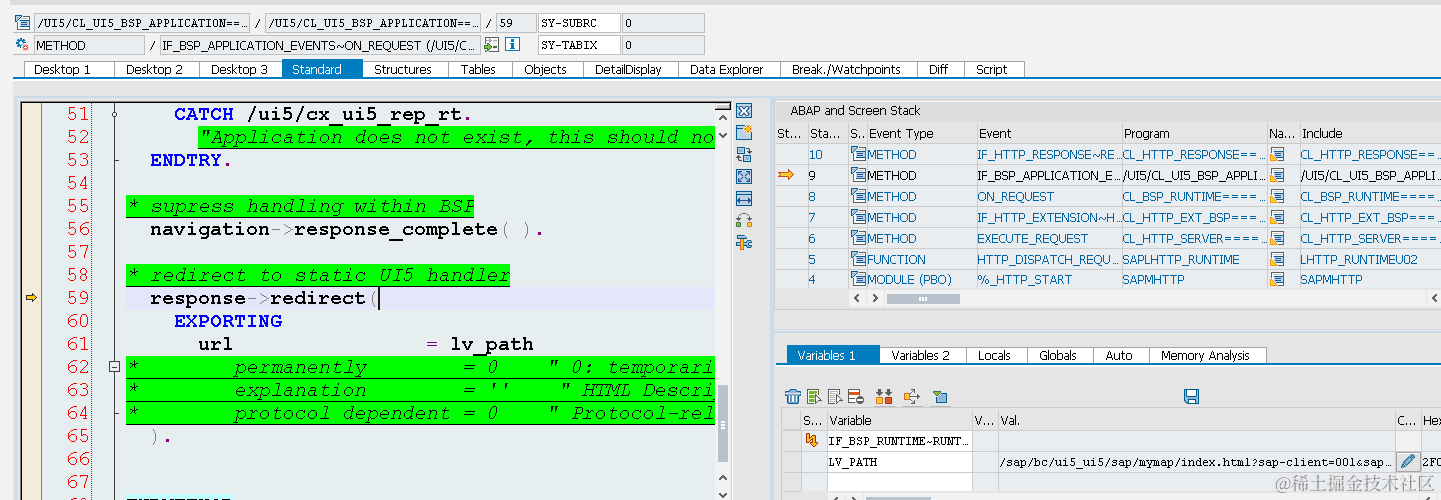This screenshot has width=1441, height=500.
Task: Switch to the Auto tab
Action: pyautogui.click(x=1119, y=355)
